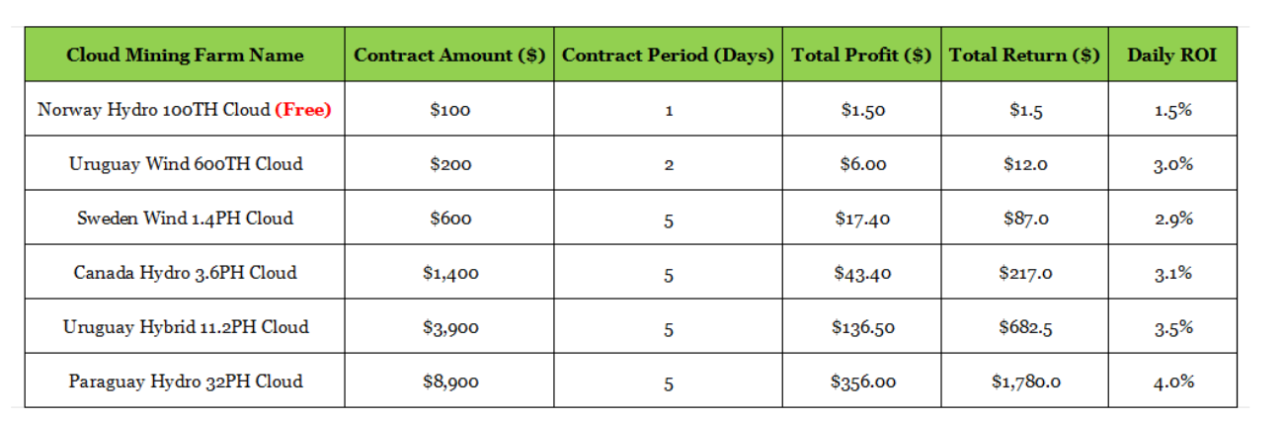Select the Total Profit ($) column header

tap(862, 55)
